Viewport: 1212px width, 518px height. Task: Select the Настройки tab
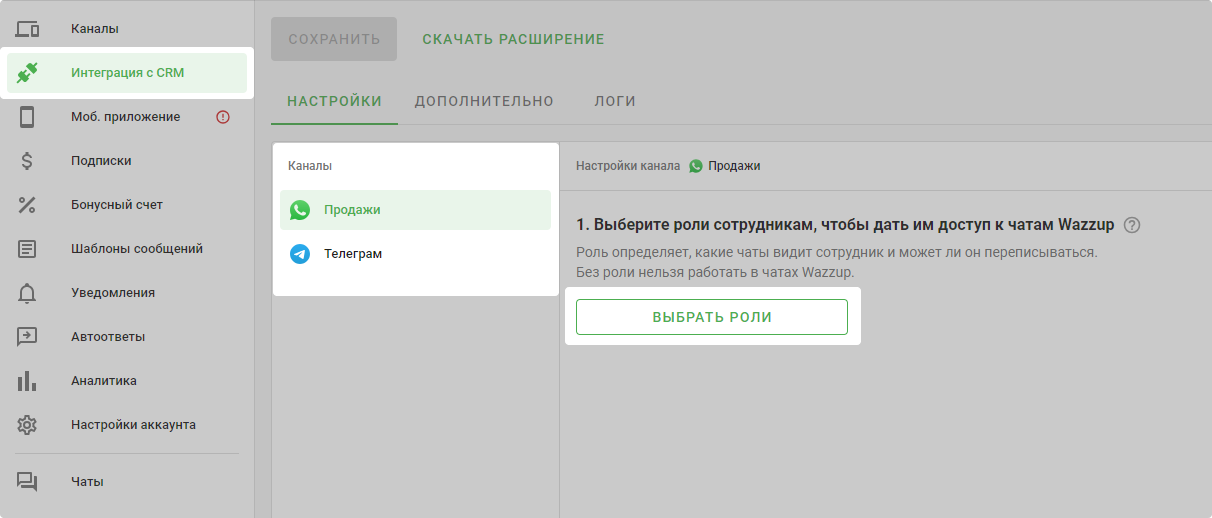[334, 101]
